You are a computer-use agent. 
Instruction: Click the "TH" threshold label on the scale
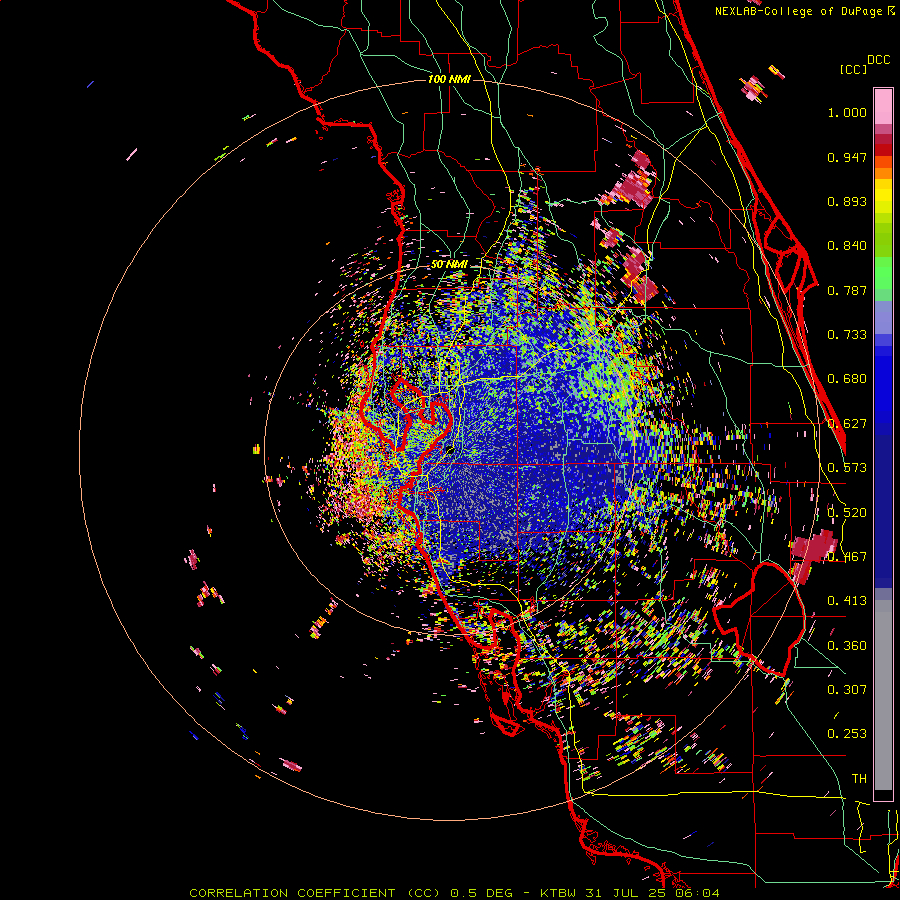click(859, 779)
